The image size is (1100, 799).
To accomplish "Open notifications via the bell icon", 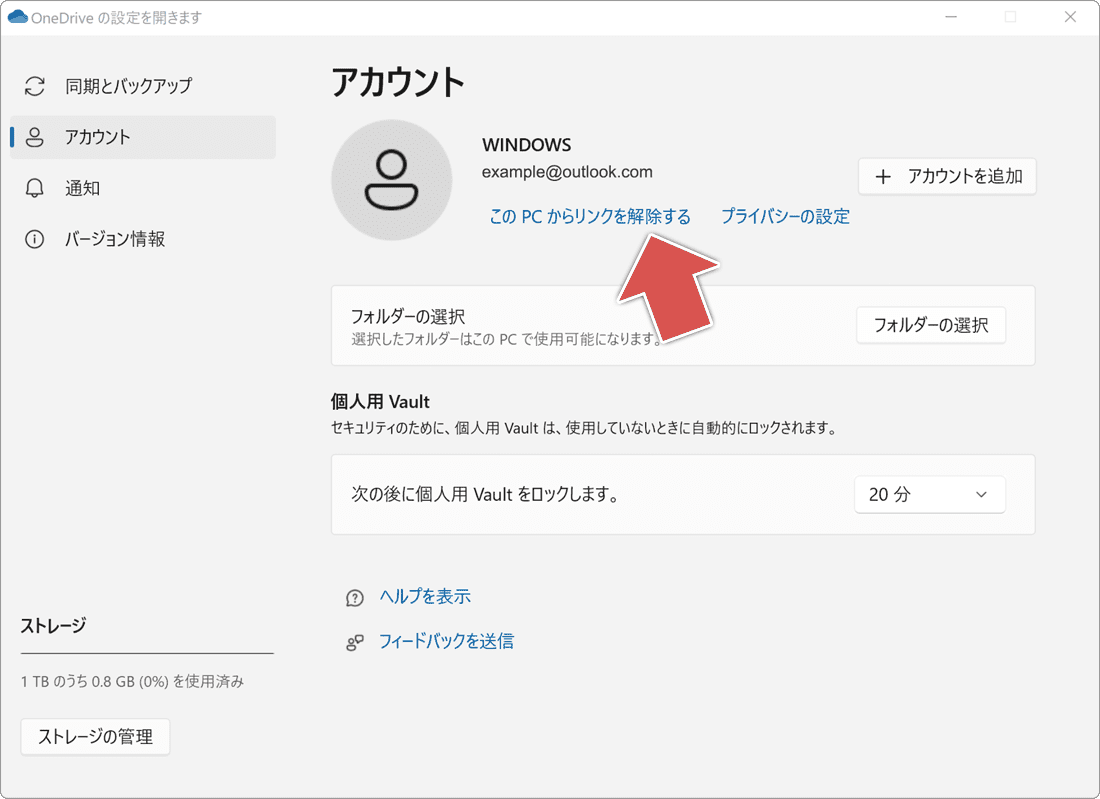I will tap(34, 188).
